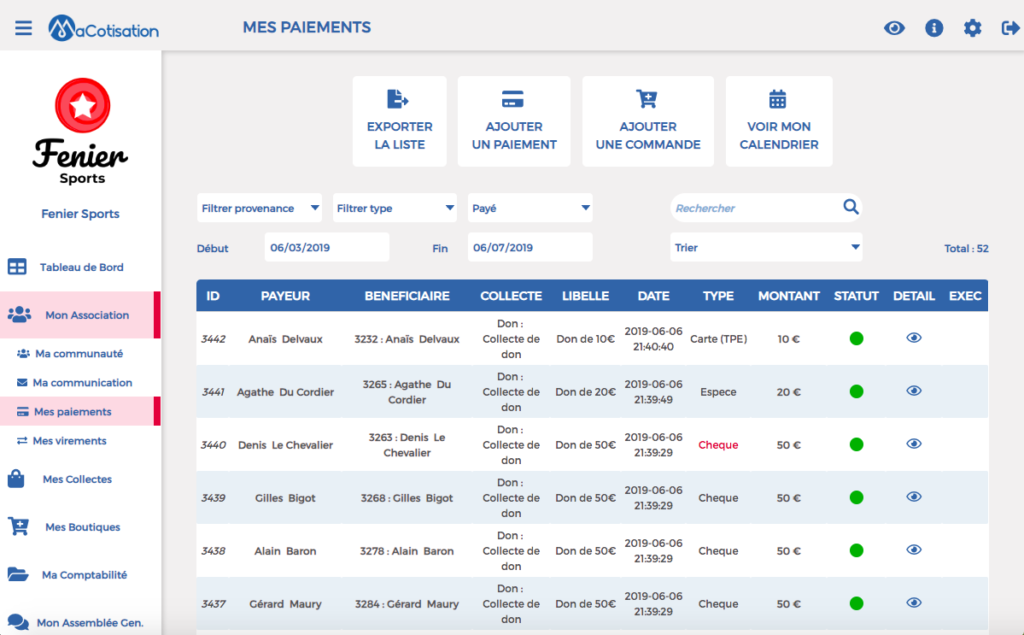This screenshot has height=635, width=1024.
Task: Click the search magnifier icon
Action: click(x=850, y=207)
